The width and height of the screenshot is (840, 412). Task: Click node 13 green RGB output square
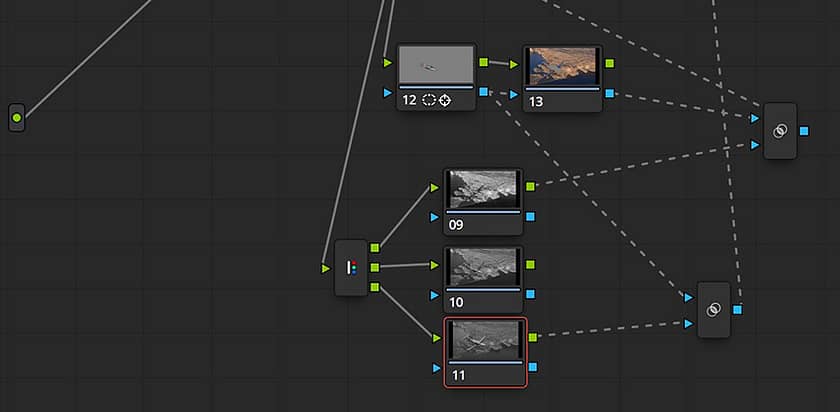point(610,63)
